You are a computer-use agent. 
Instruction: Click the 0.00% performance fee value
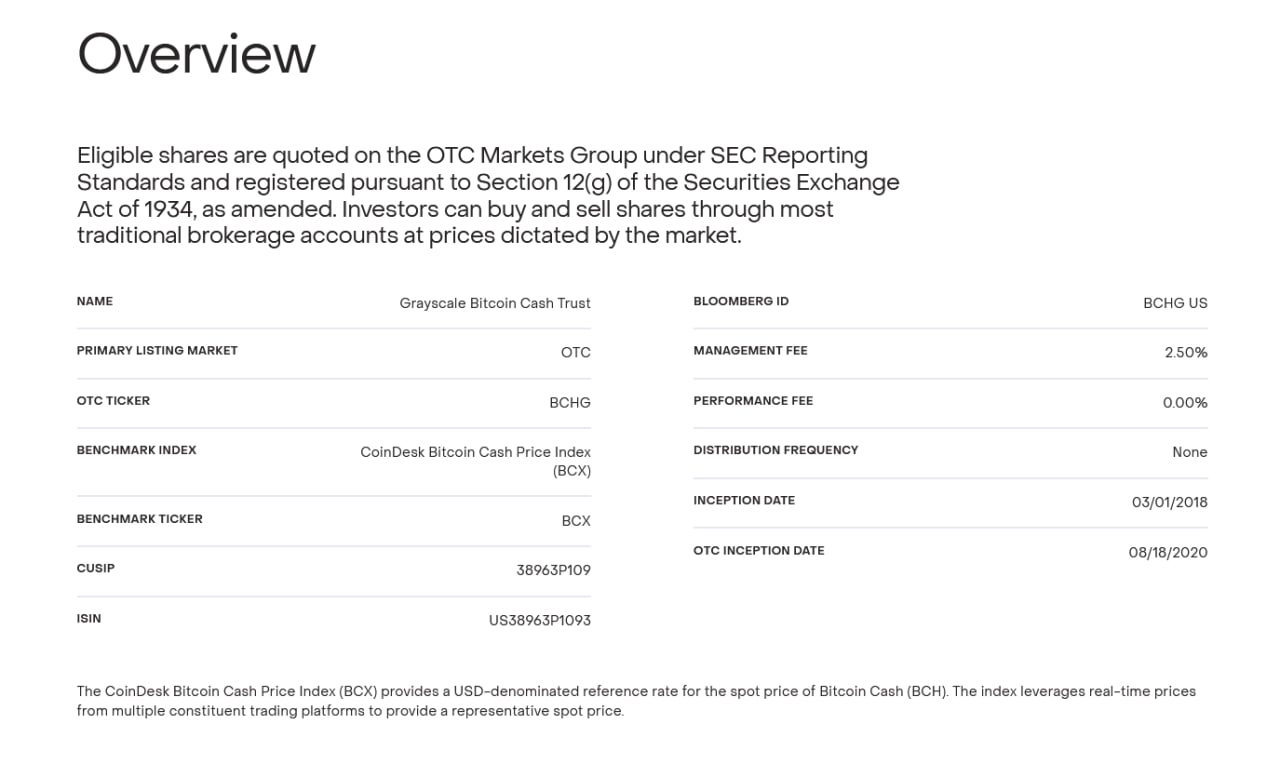[1185, 403]
